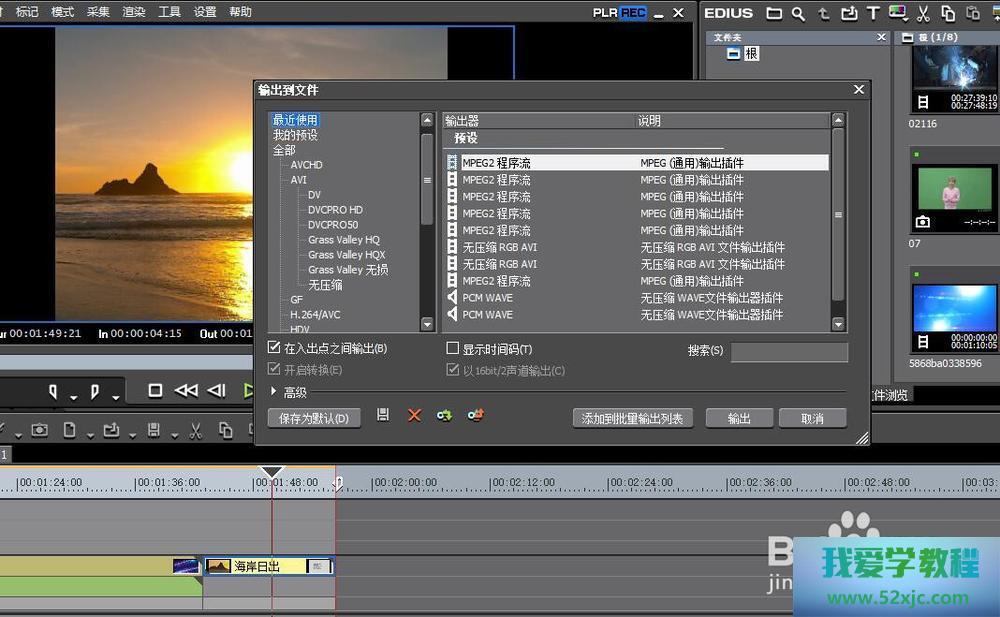Expand the 高级 advanced section
The image size is (1000, 617).
[275, 392]
